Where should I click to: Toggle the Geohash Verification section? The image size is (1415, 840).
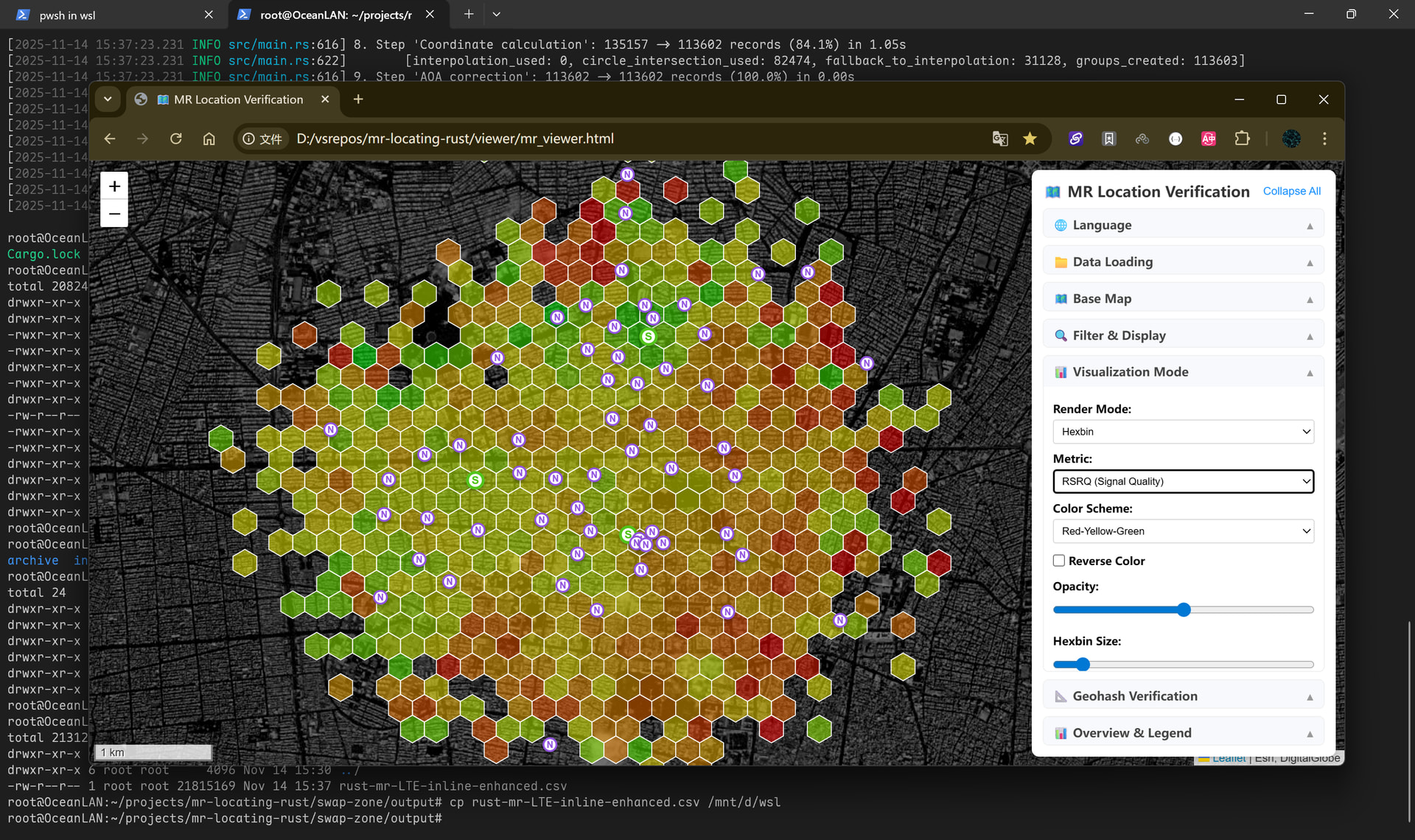click(1183, 696)
